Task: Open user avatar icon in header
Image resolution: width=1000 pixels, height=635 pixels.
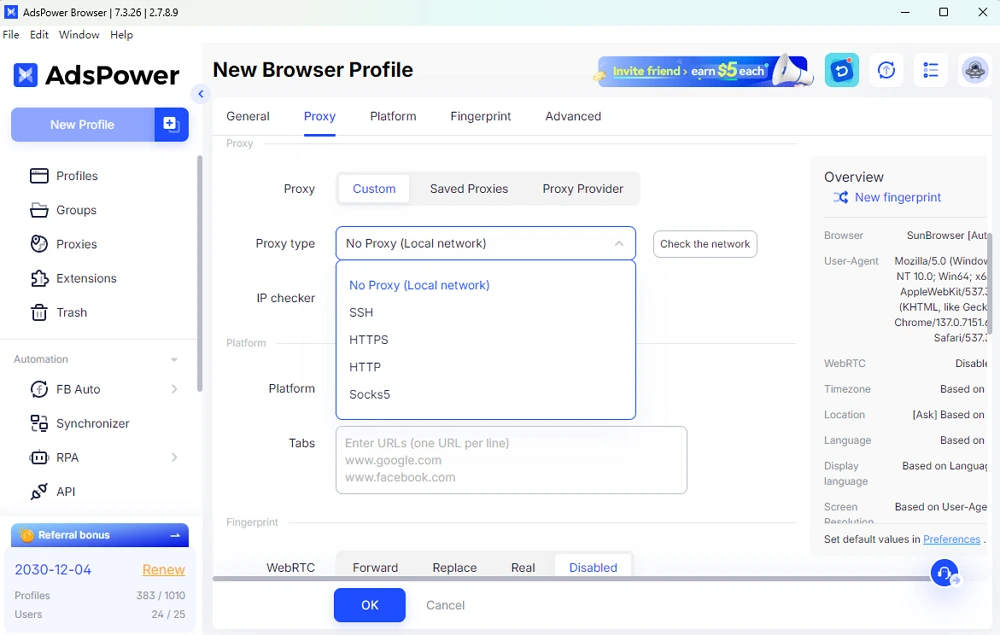Action: click(974, 70)
